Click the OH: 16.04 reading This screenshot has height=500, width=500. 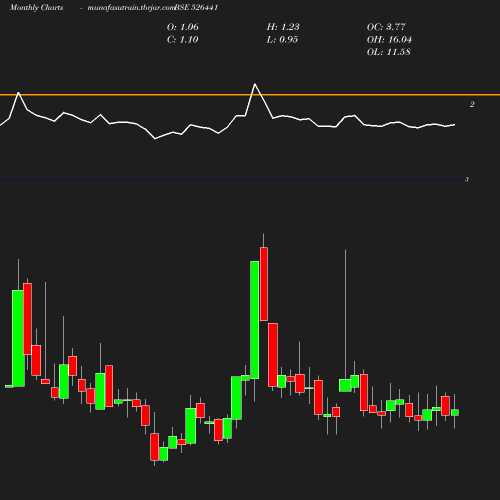(389, 40)
